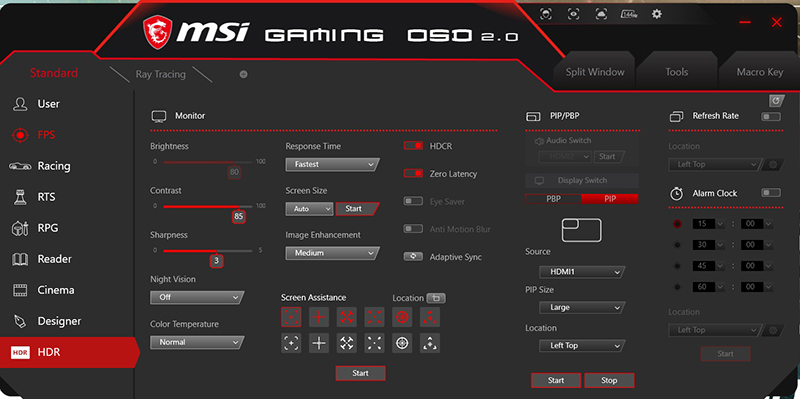Select the white plus crosshair
This screenshot has height=399, width=800.
point(319,343)
